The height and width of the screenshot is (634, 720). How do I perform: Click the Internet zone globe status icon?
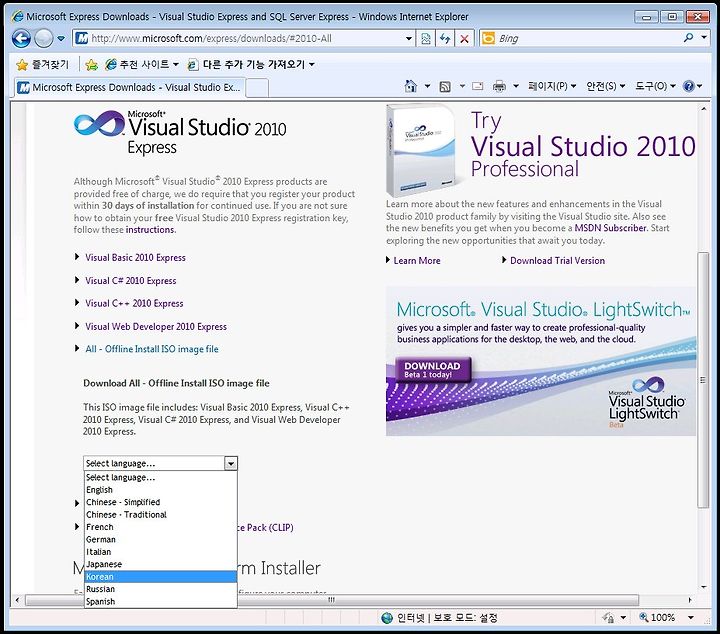[387, 618]
